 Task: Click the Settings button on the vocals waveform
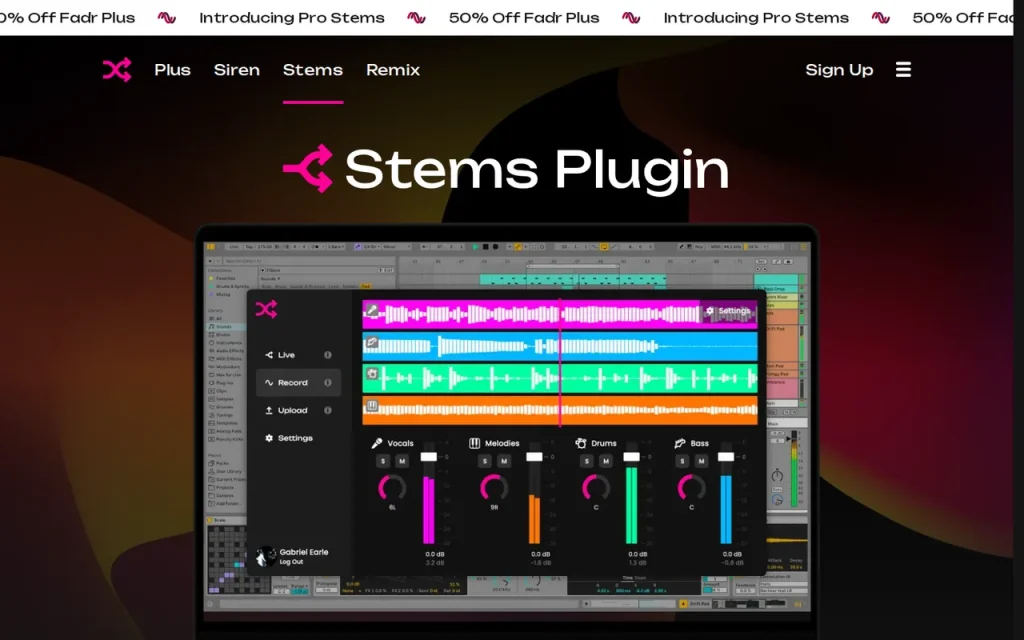click(x=728, y=311)
